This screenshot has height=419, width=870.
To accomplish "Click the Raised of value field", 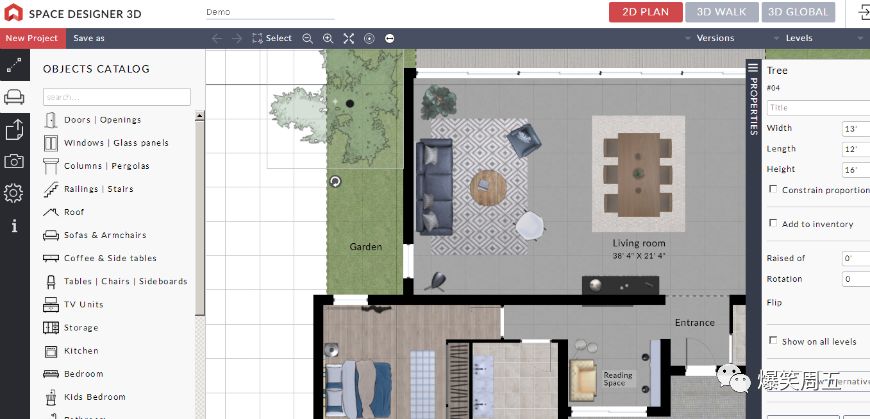I will 856,259.
